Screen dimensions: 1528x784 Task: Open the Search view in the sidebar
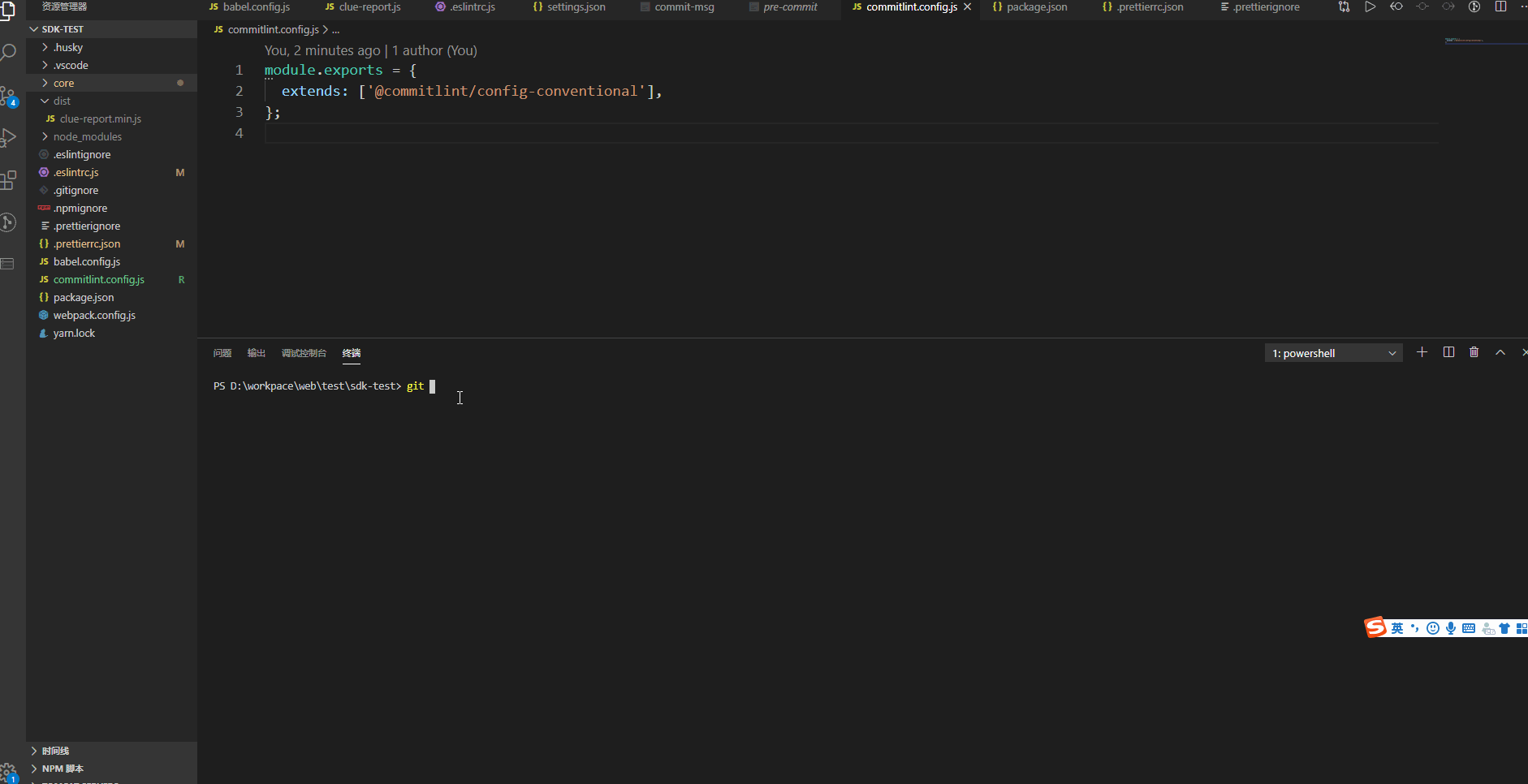point(8,51)
